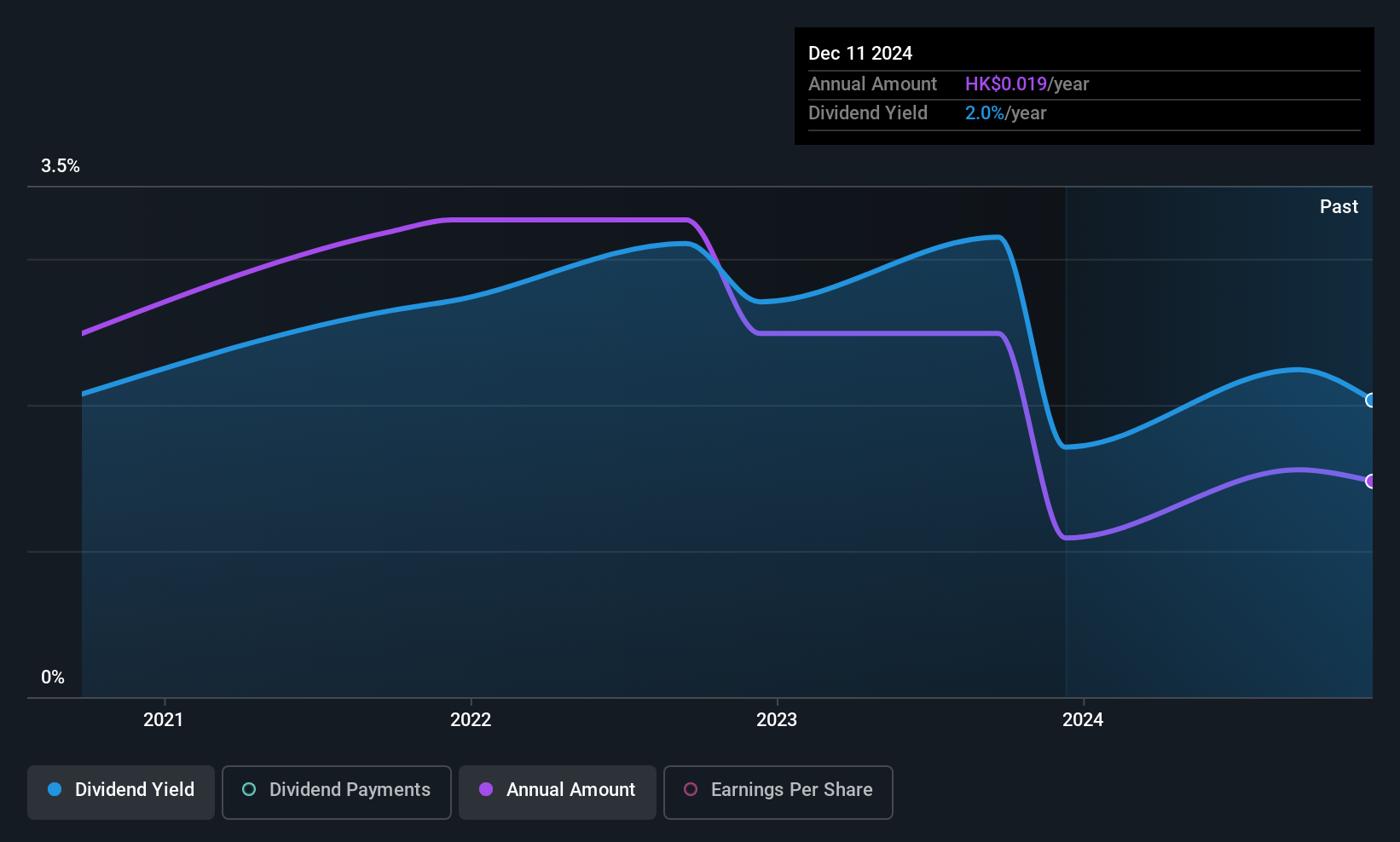Image resolution: width=1400 pixels, height=842 pixels.
Task: Click the 2024 x-axis label
Action: tap(1083, 719)
